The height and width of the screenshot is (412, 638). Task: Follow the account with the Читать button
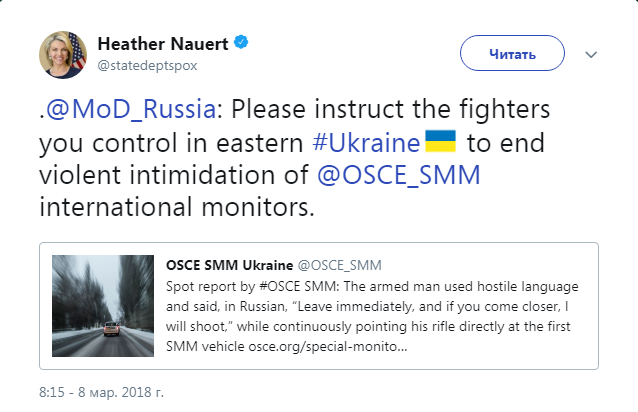(512, 53)
